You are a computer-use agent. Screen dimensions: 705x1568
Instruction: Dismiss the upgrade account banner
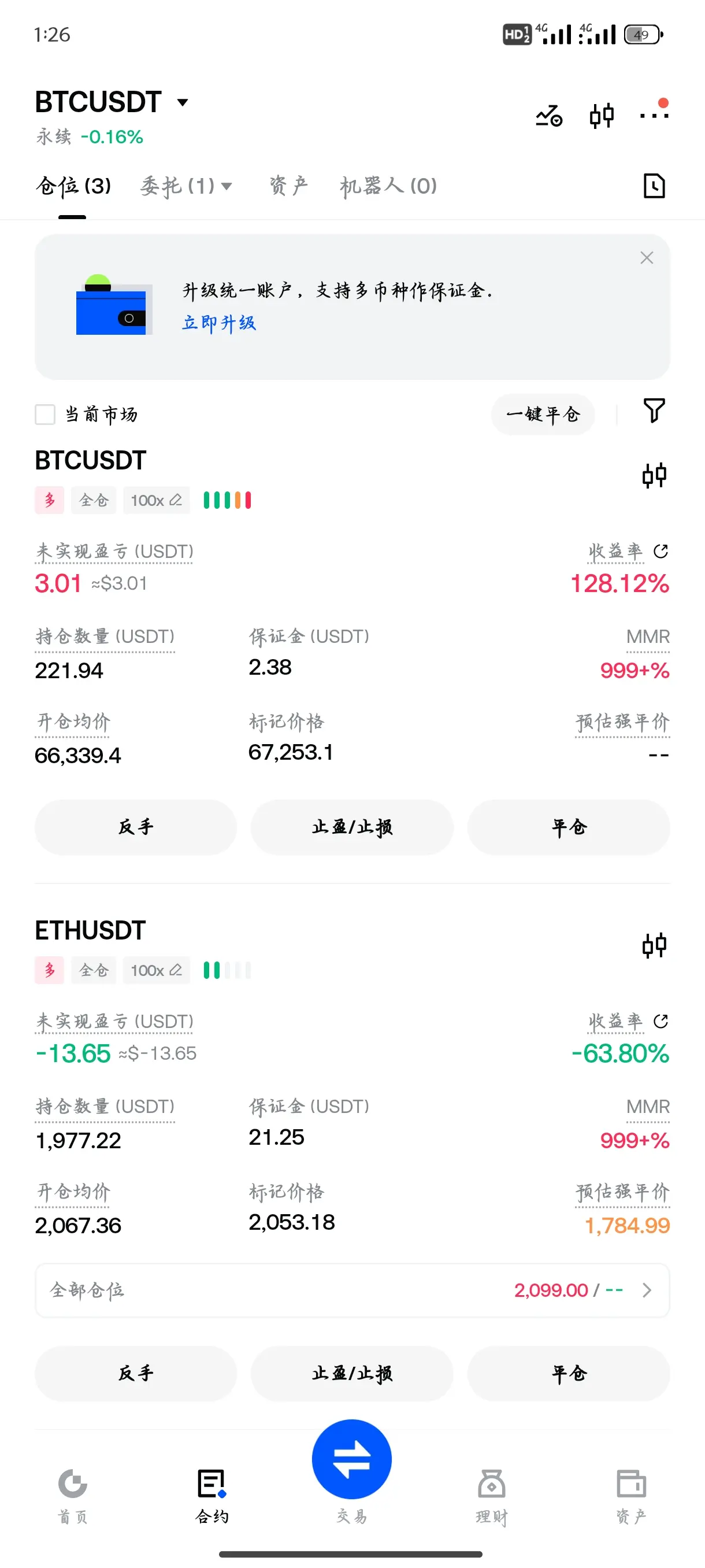pyautogui.click(x=647, y=258)
